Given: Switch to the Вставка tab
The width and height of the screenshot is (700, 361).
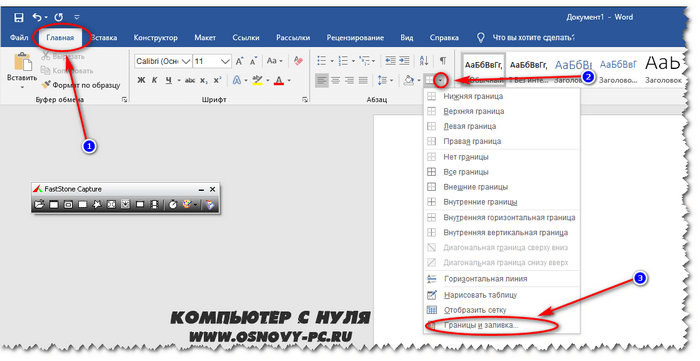Looking at the screenshot, I should [104, 37].
